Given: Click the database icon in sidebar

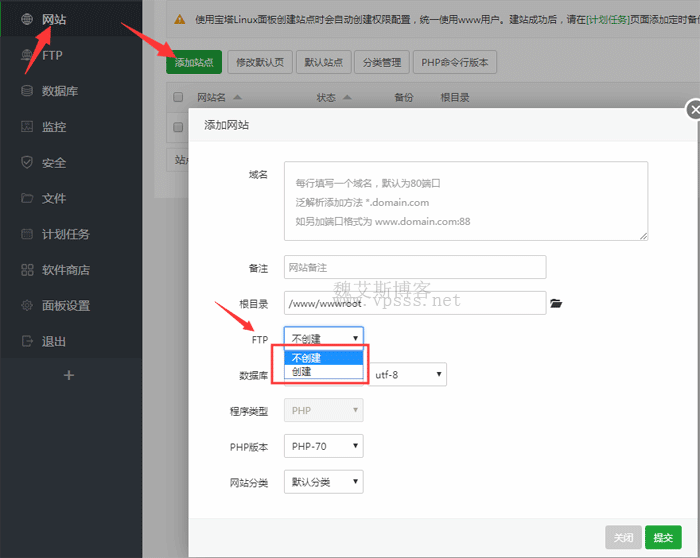Looking at the screenshot, I should coord(27,91).
